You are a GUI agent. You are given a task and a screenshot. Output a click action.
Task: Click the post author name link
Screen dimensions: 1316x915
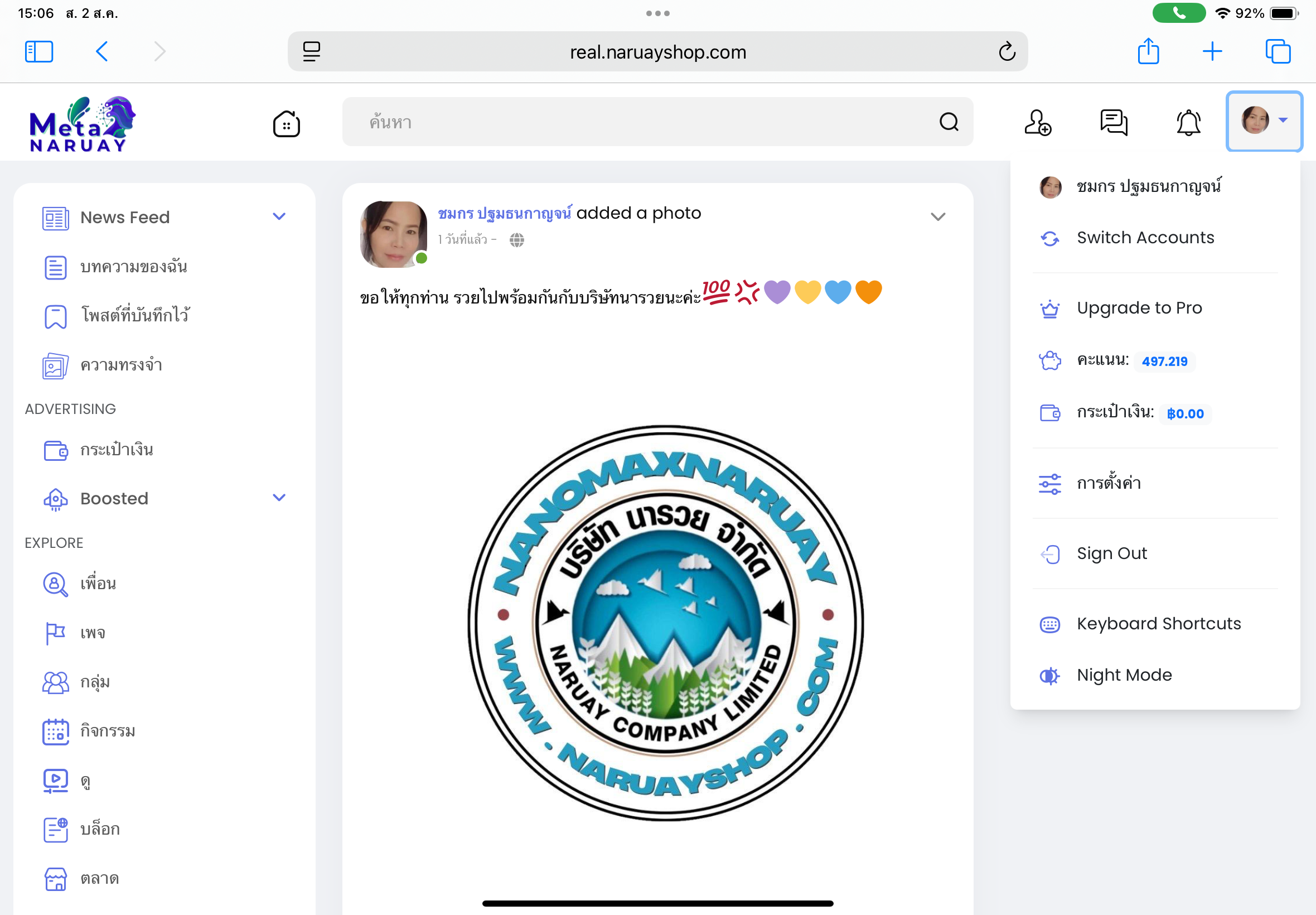click(x=505, y=213)
